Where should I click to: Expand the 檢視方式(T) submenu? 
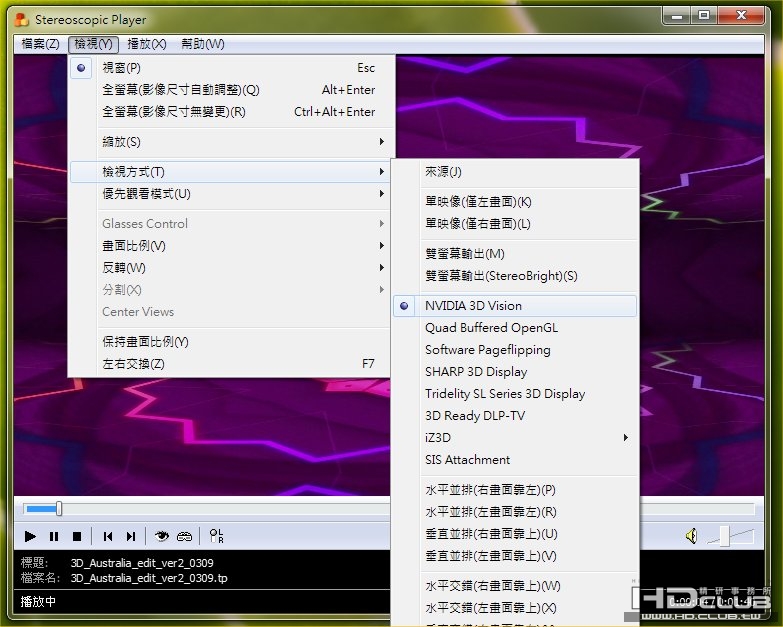pyautogui.click(x=231, y=172)
